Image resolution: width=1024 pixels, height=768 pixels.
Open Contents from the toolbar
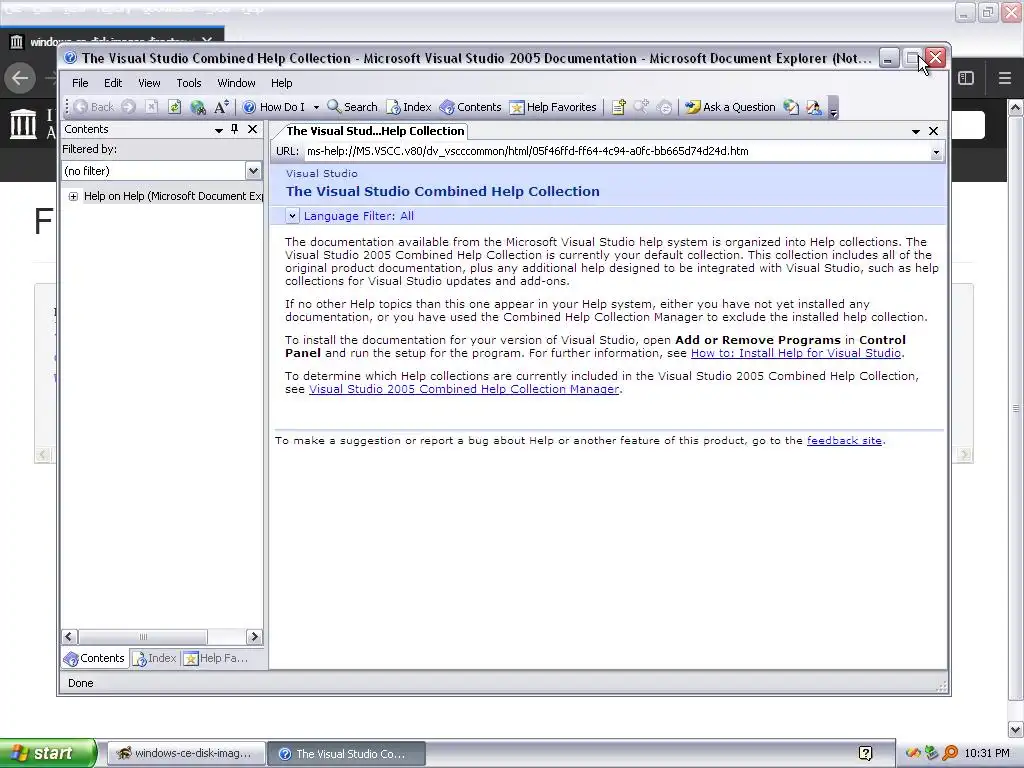470,107
